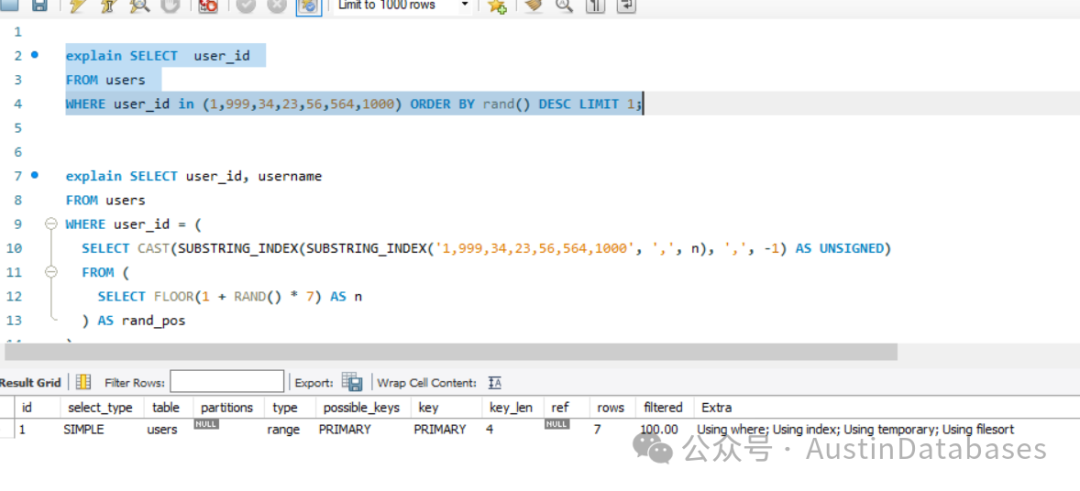Click the statement marker dot on line 7
The width and height of the screenshot is (1080, 491).
(35, 175)
